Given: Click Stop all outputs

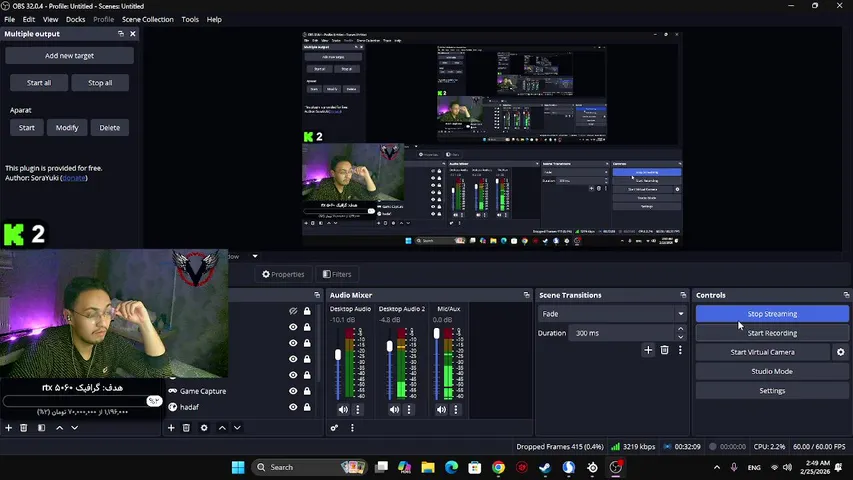Looking at the screenshot, I should pos(100,83).
